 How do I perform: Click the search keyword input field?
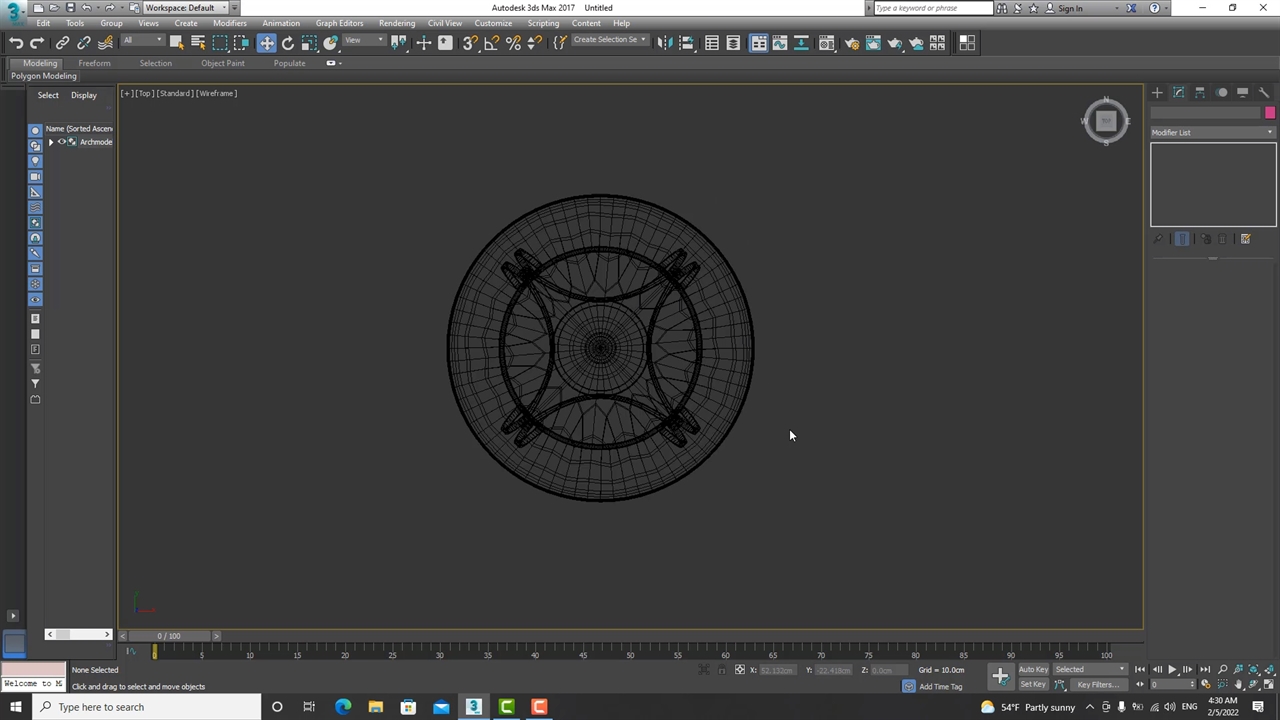[932, 8]
